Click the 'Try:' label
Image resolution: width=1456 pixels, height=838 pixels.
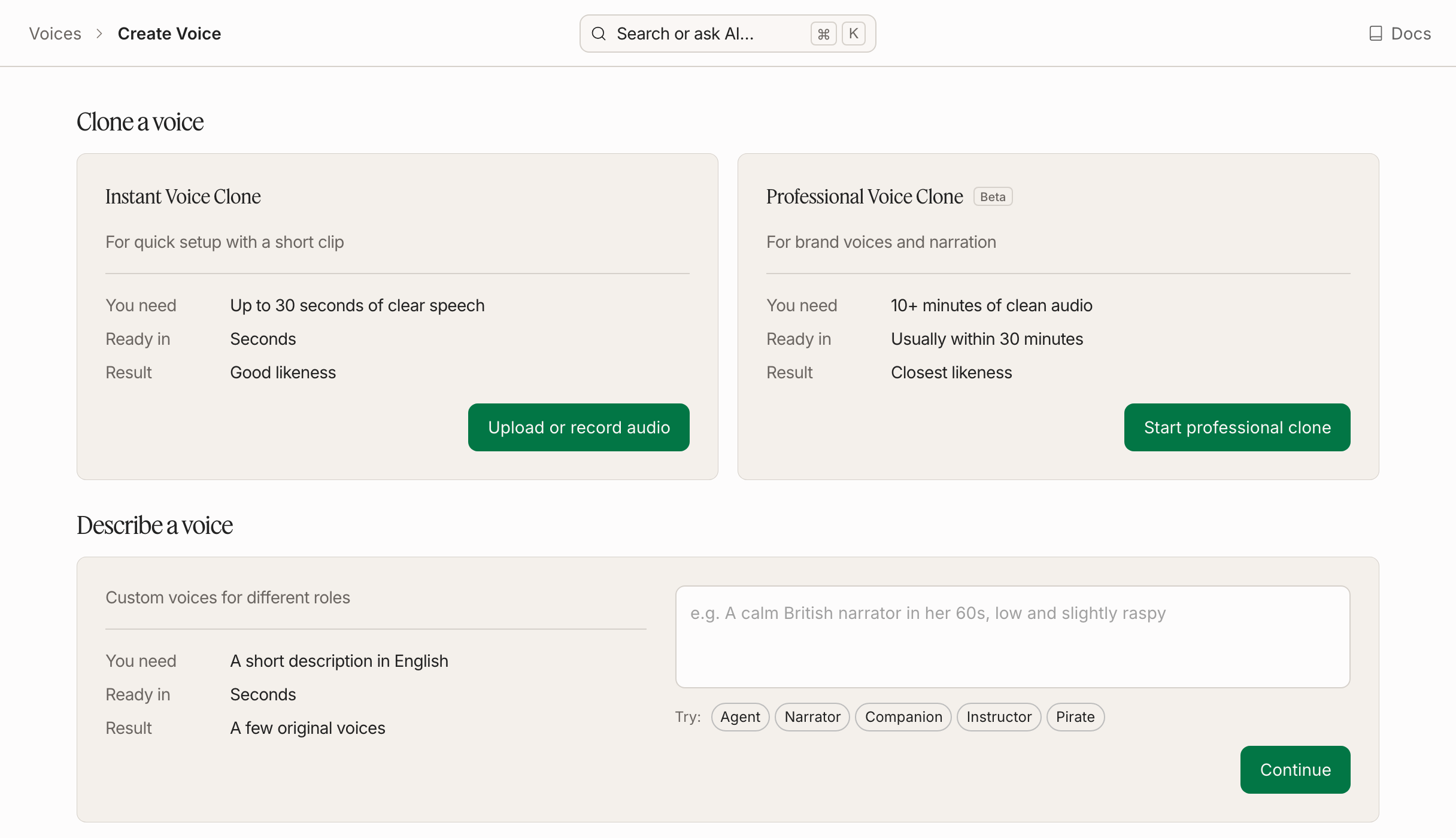coord(688,717)
